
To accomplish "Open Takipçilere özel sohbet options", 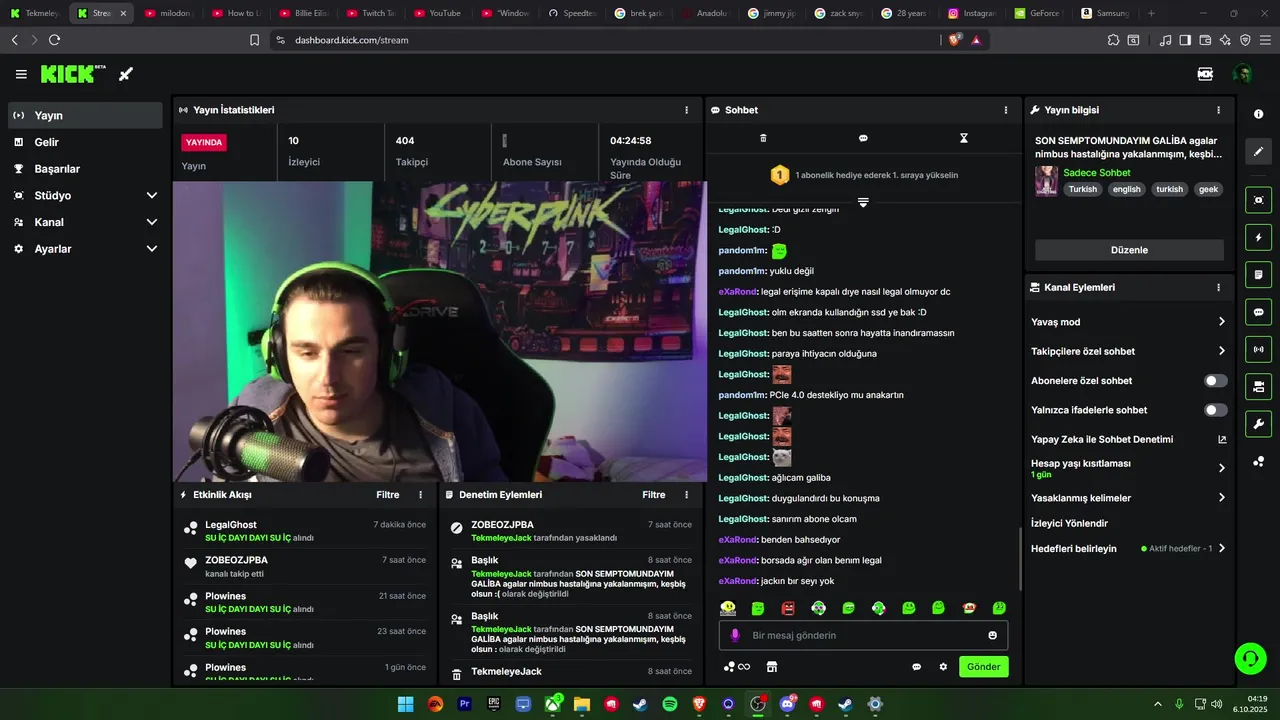I will pos(1221,351).
